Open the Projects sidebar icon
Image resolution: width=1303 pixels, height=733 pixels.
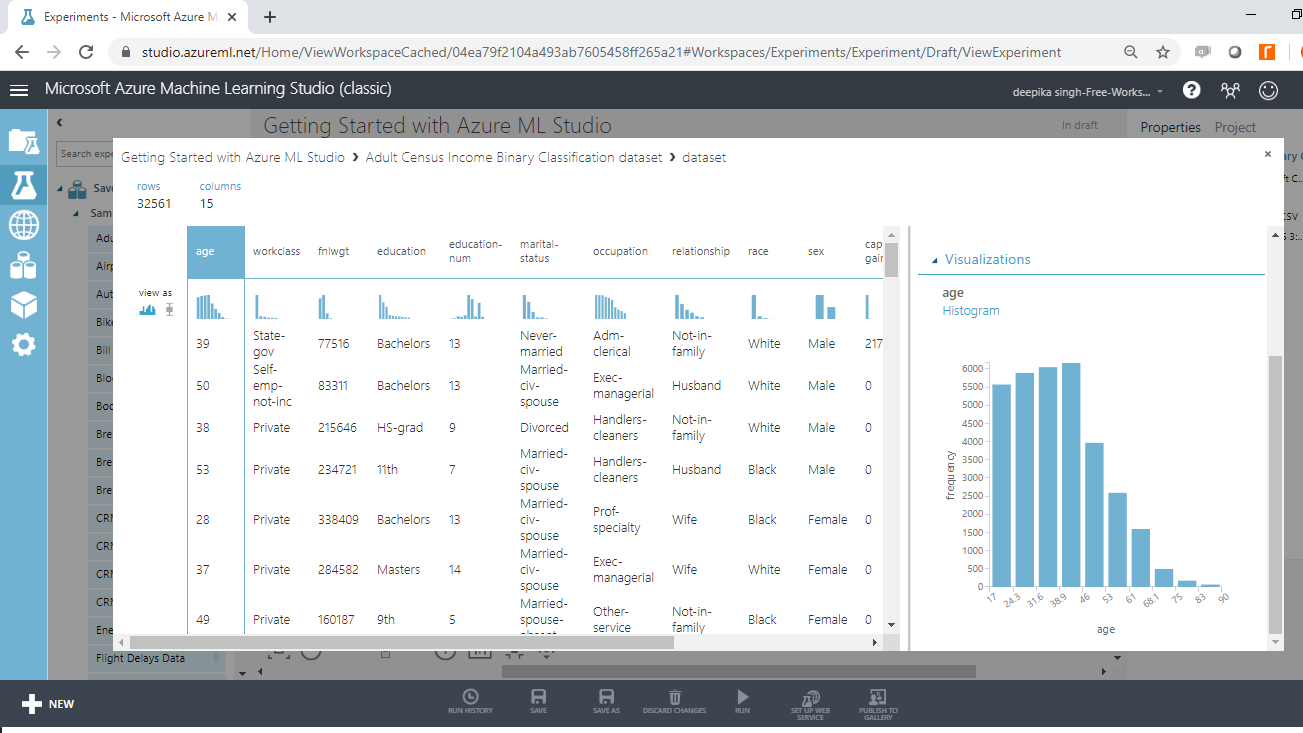pyautogui.click(x=23, y=141)
